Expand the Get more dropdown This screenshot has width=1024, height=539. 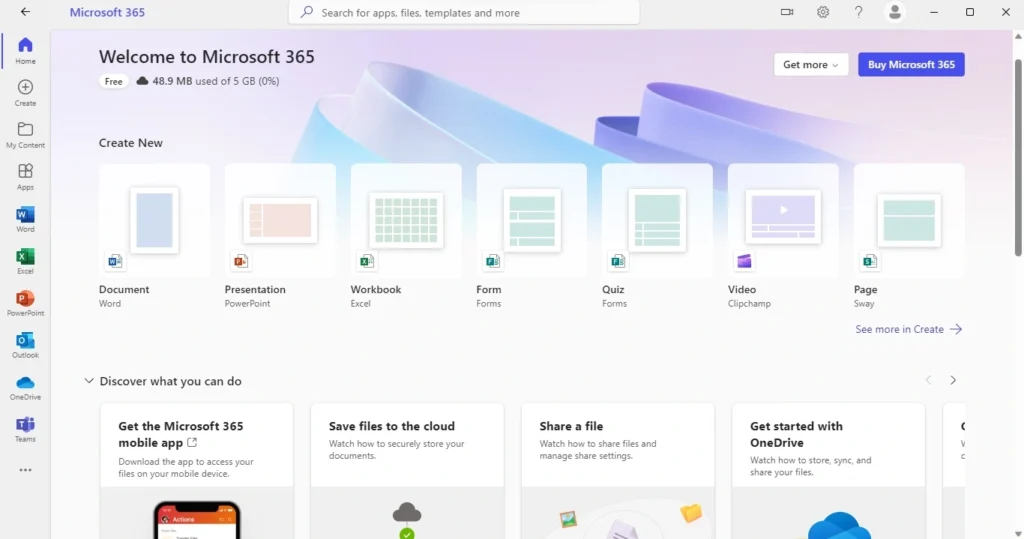tap(811, 65)
